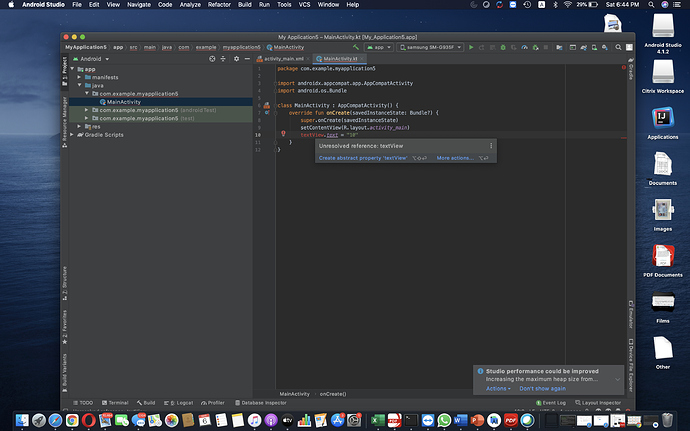690x431 pixels.
Task: Hide the Project panel with minus icon
Action: (x=247, y=59)
